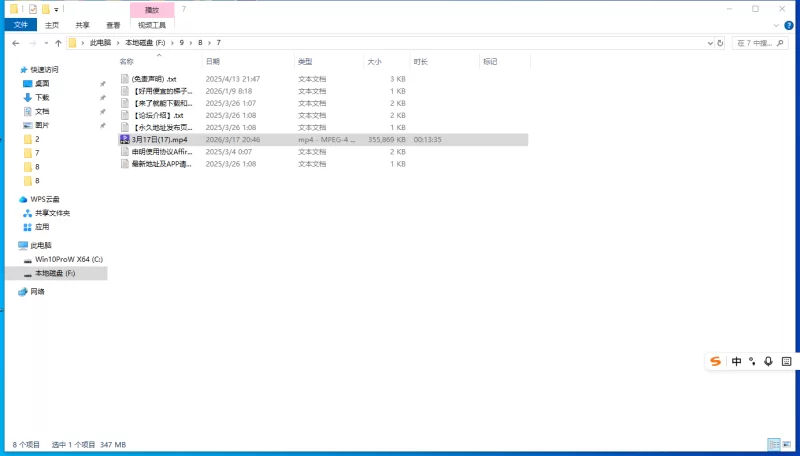Switch to the 共享 ribbon tab
Image resolution: width=800 pixels, height=456 pixels.
[82, 25]
